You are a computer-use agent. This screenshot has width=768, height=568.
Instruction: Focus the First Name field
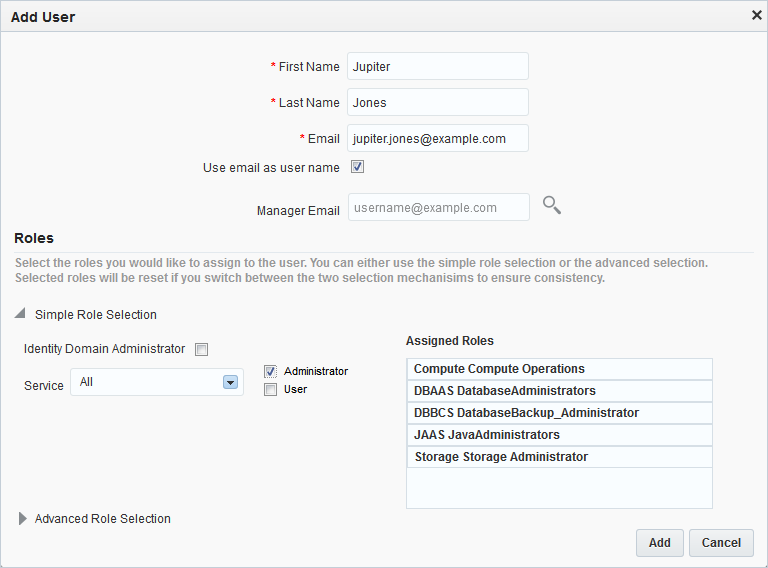click(x=438, y=66)
